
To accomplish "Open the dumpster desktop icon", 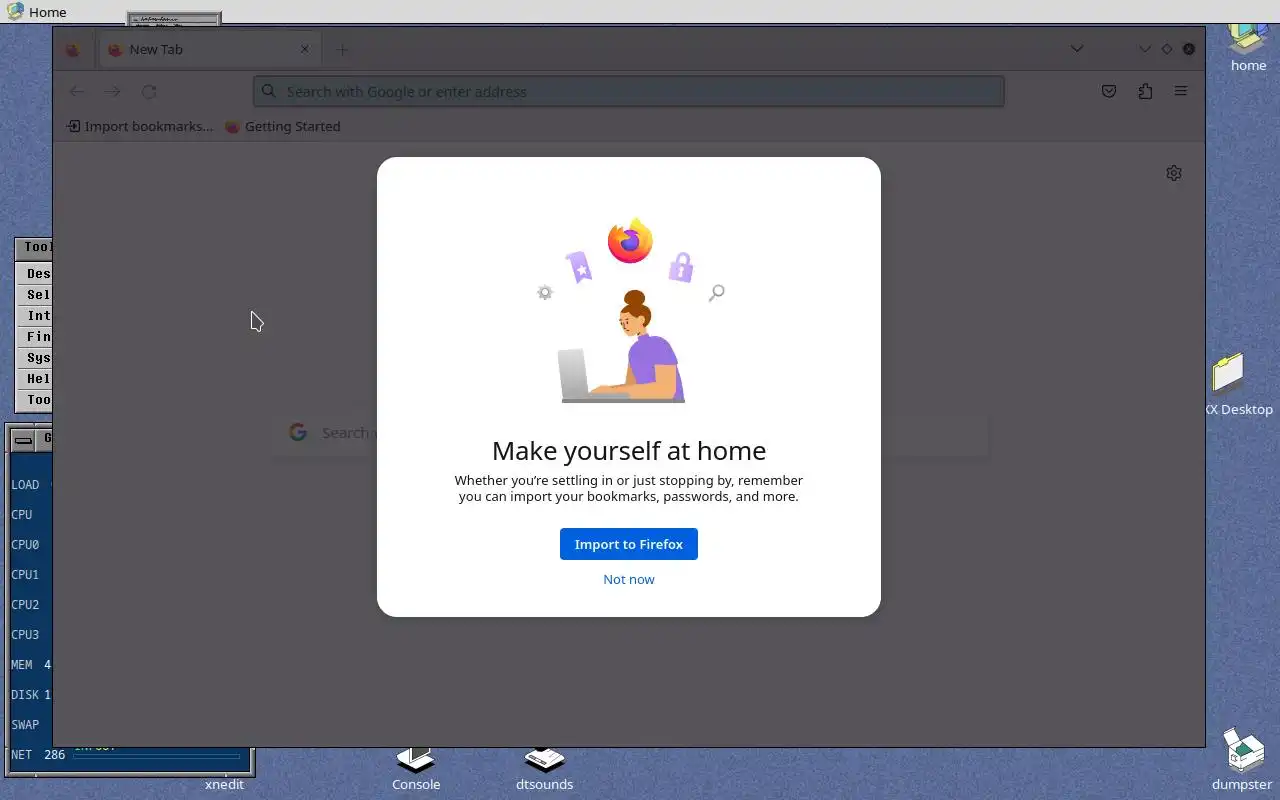I will (x=1242, y=760).
